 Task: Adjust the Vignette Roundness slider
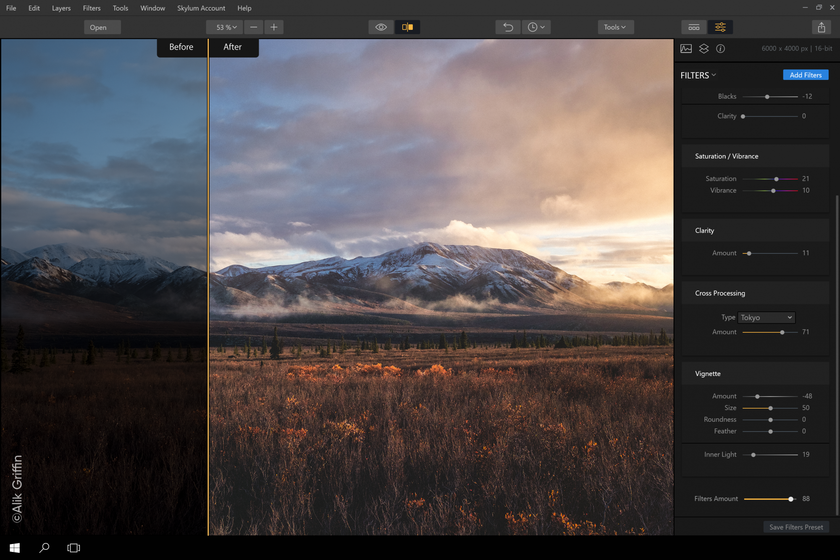pos(770,420)
